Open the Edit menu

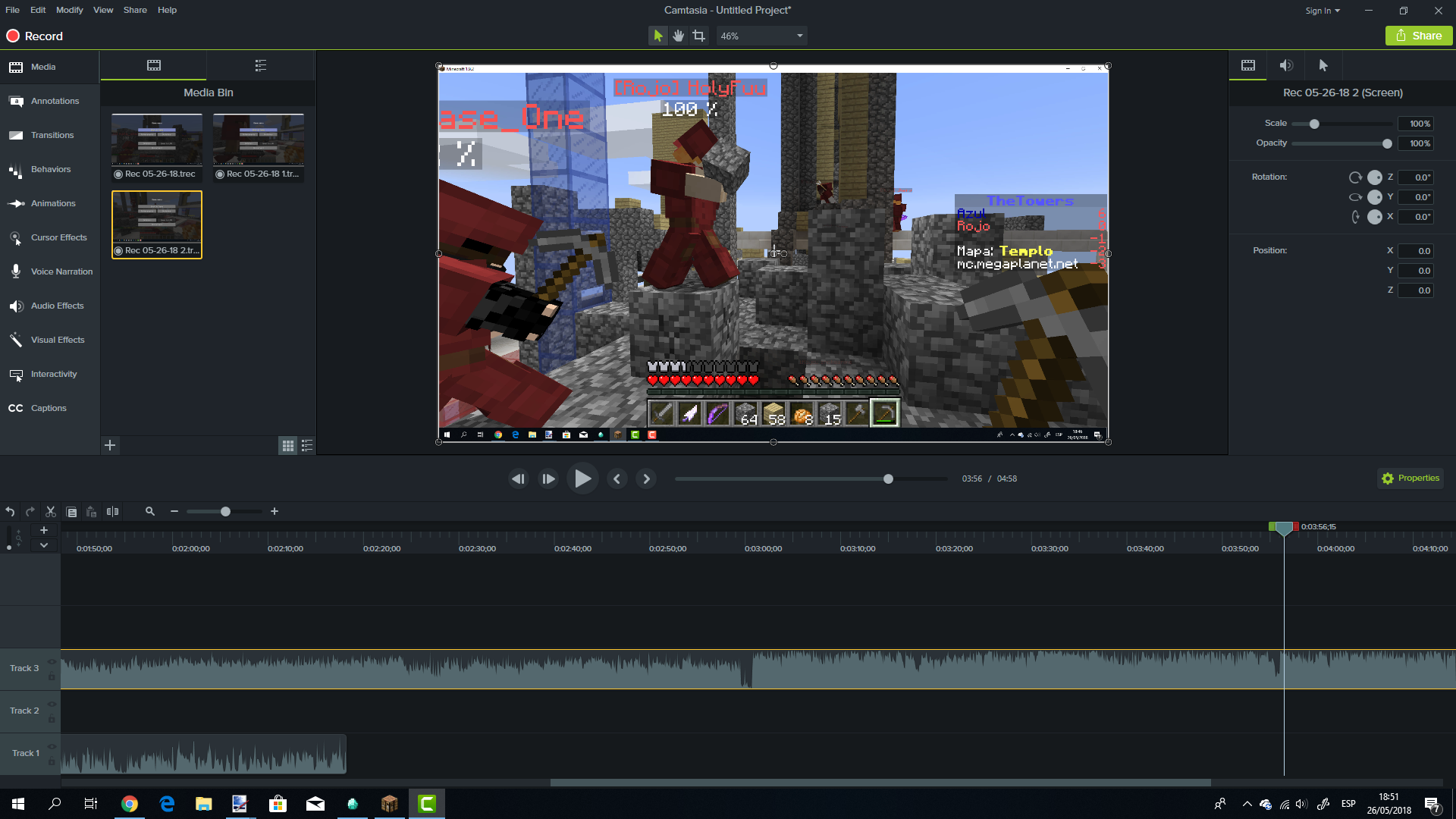[x=38, y=10]
